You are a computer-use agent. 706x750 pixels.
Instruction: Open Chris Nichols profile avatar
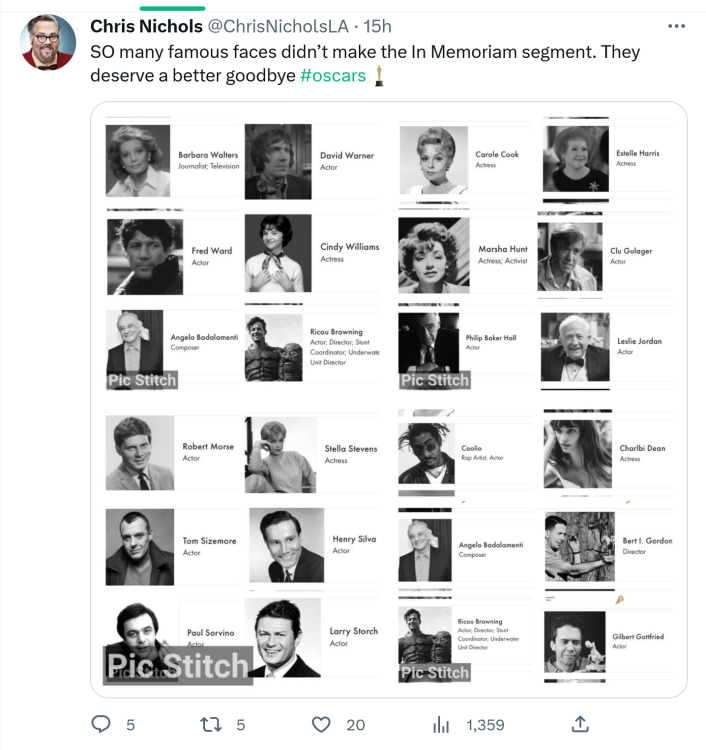pos(48,43)
